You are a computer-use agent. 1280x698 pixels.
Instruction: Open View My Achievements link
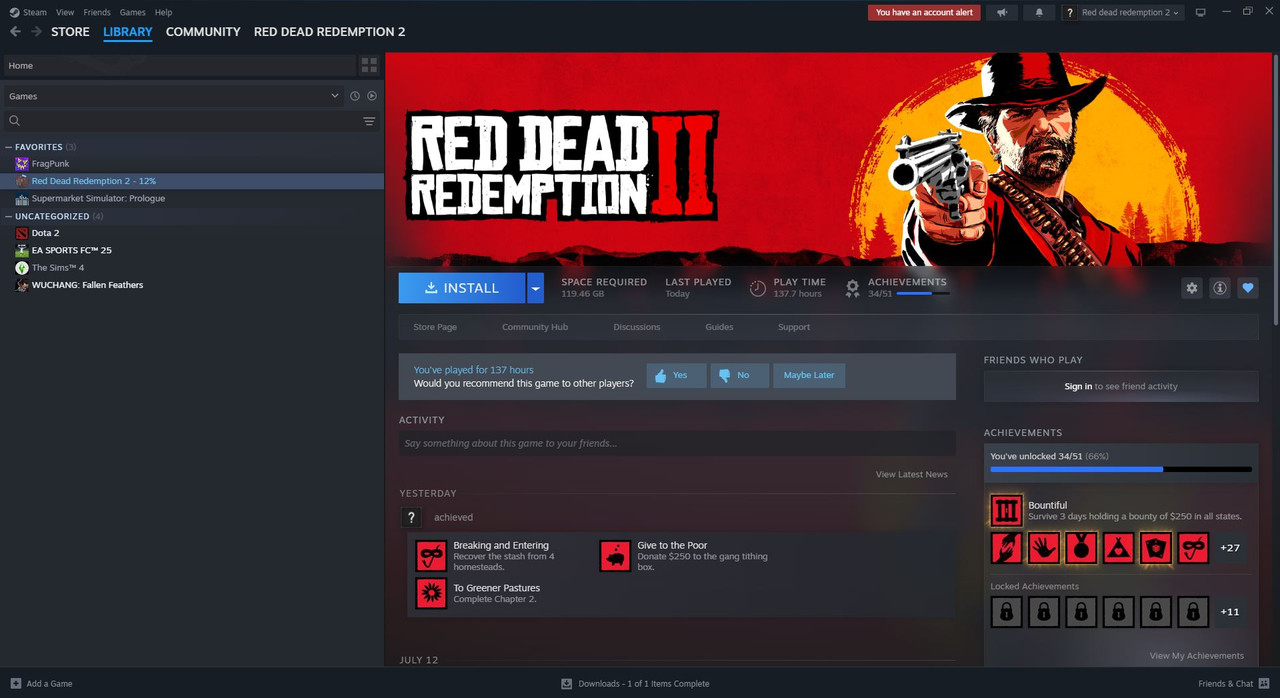[1197, 656]
